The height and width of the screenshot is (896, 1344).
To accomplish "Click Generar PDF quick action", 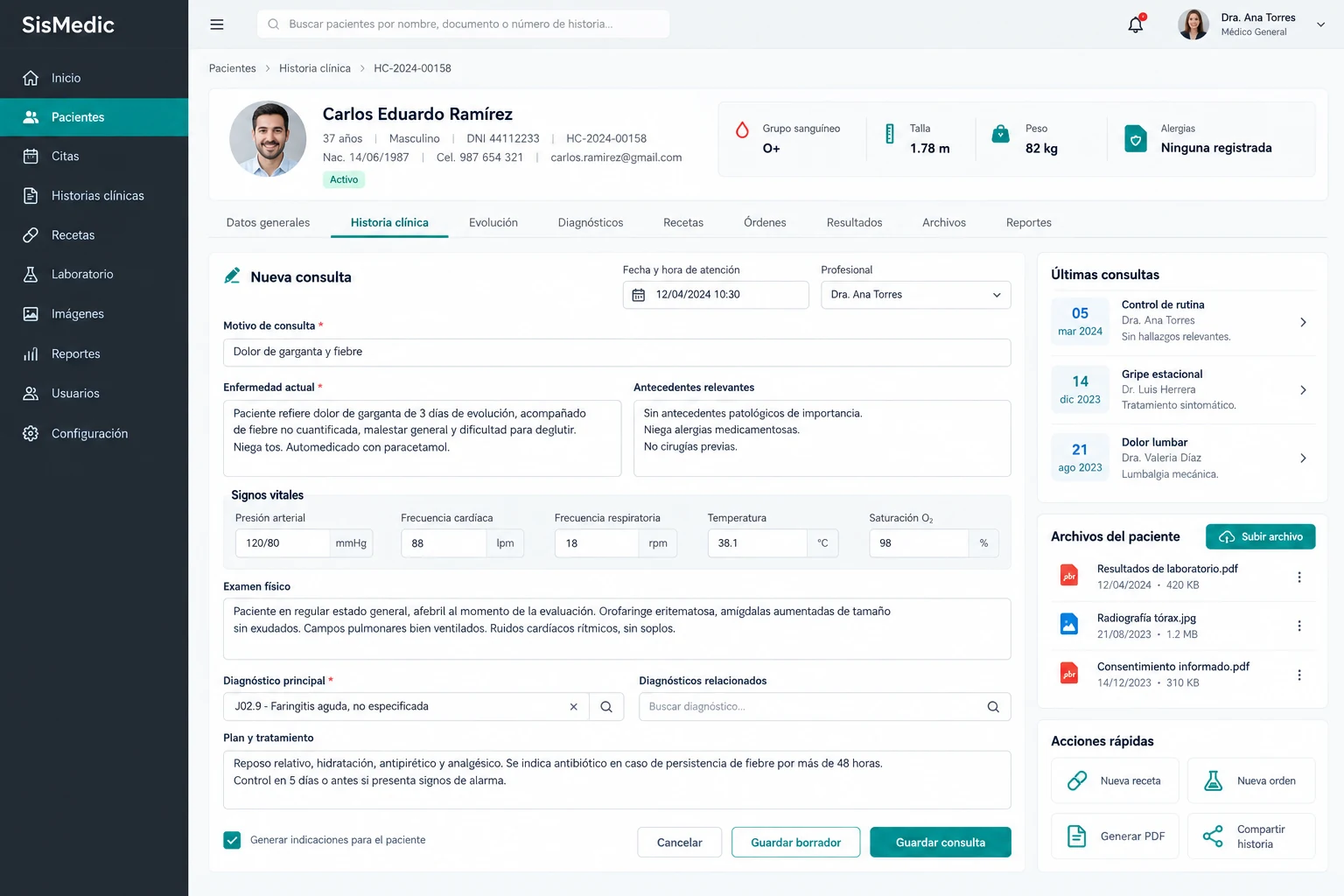I will (x=1115, y=836).
